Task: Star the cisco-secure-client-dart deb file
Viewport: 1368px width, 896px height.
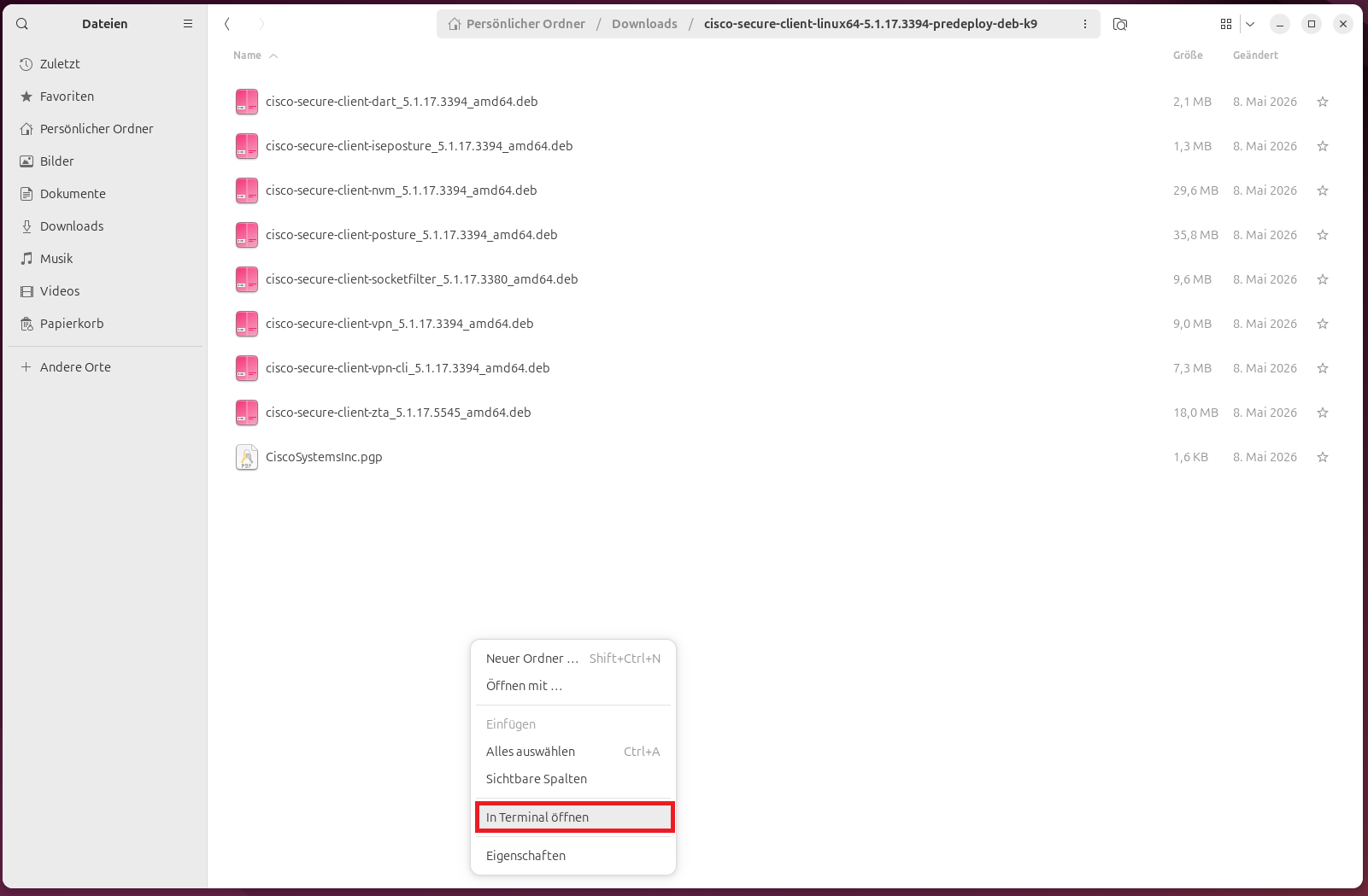Action: coord(1323,102)
